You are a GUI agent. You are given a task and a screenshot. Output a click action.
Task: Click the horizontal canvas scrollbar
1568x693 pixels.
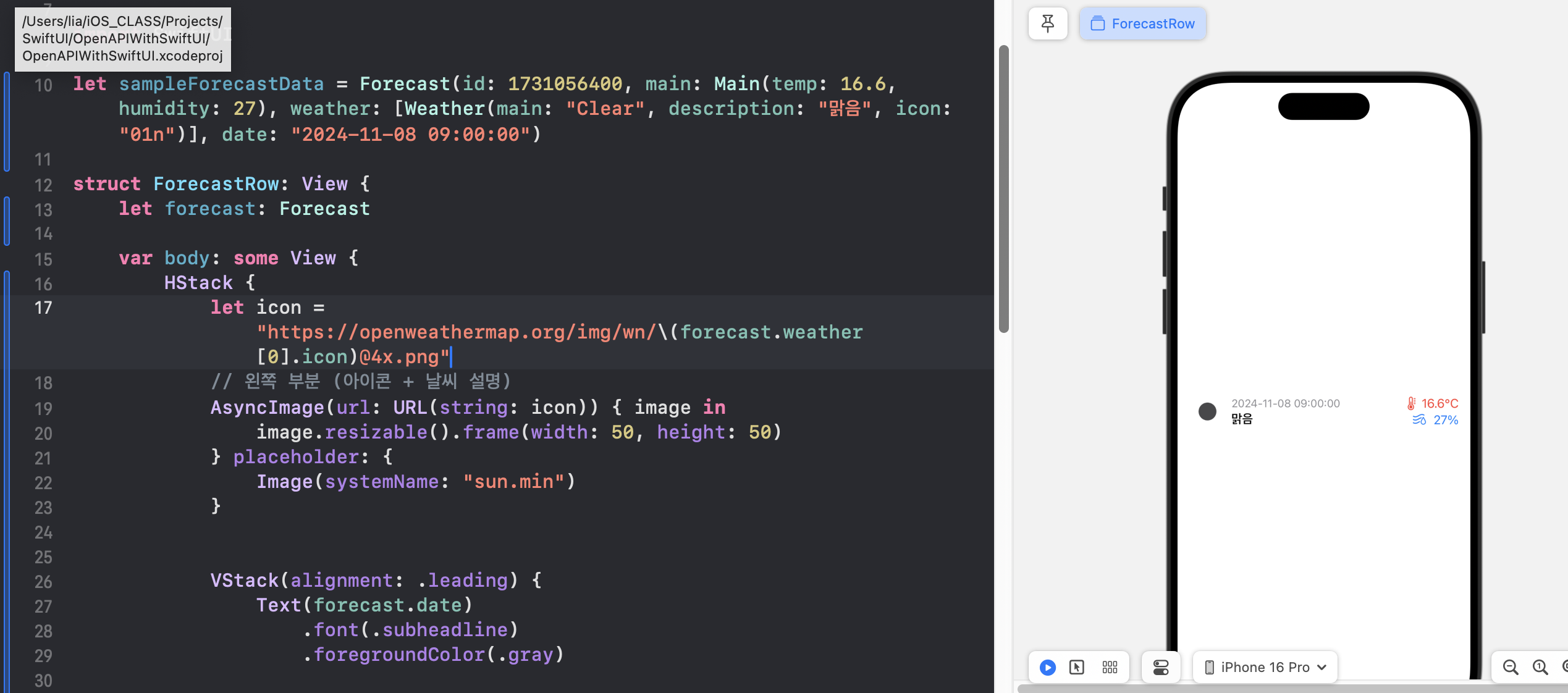point(1291,688)
